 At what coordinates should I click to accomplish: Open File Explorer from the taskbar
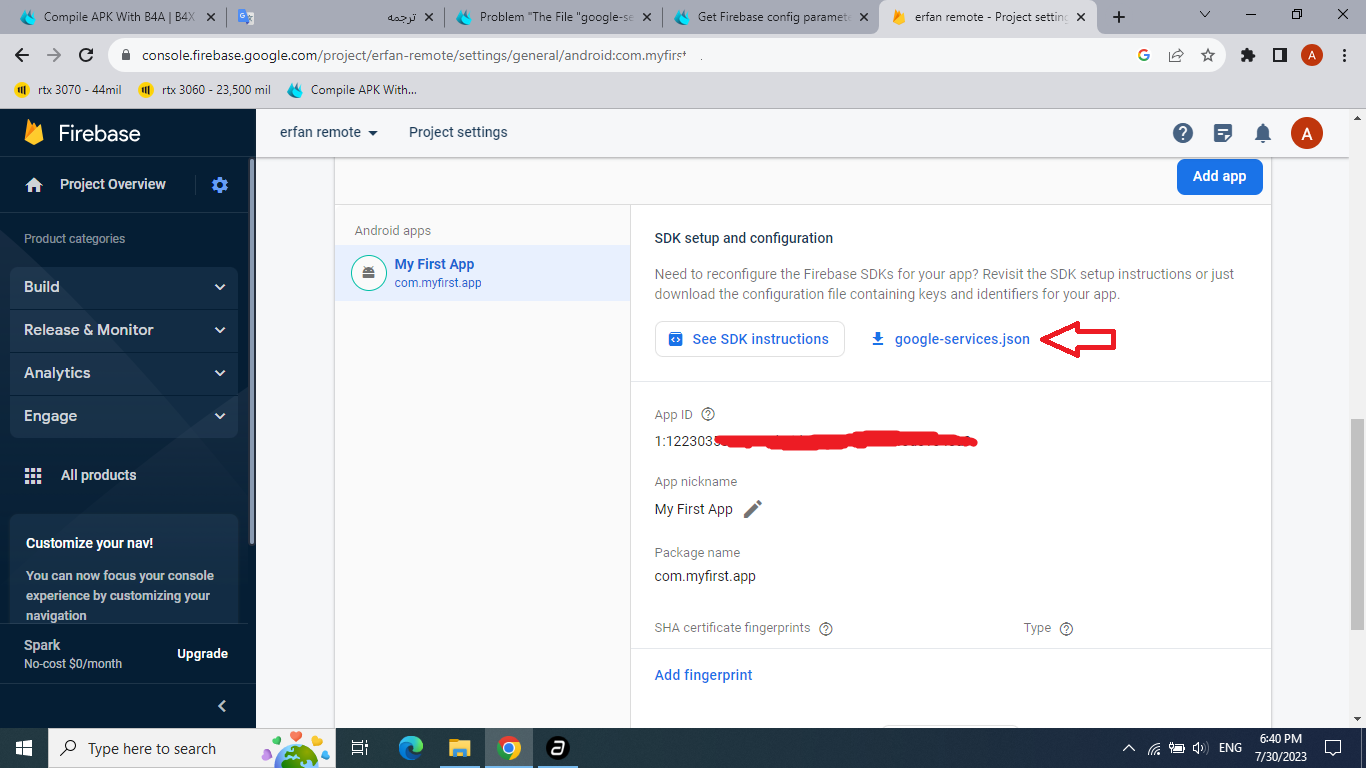(x=459, y=748)
